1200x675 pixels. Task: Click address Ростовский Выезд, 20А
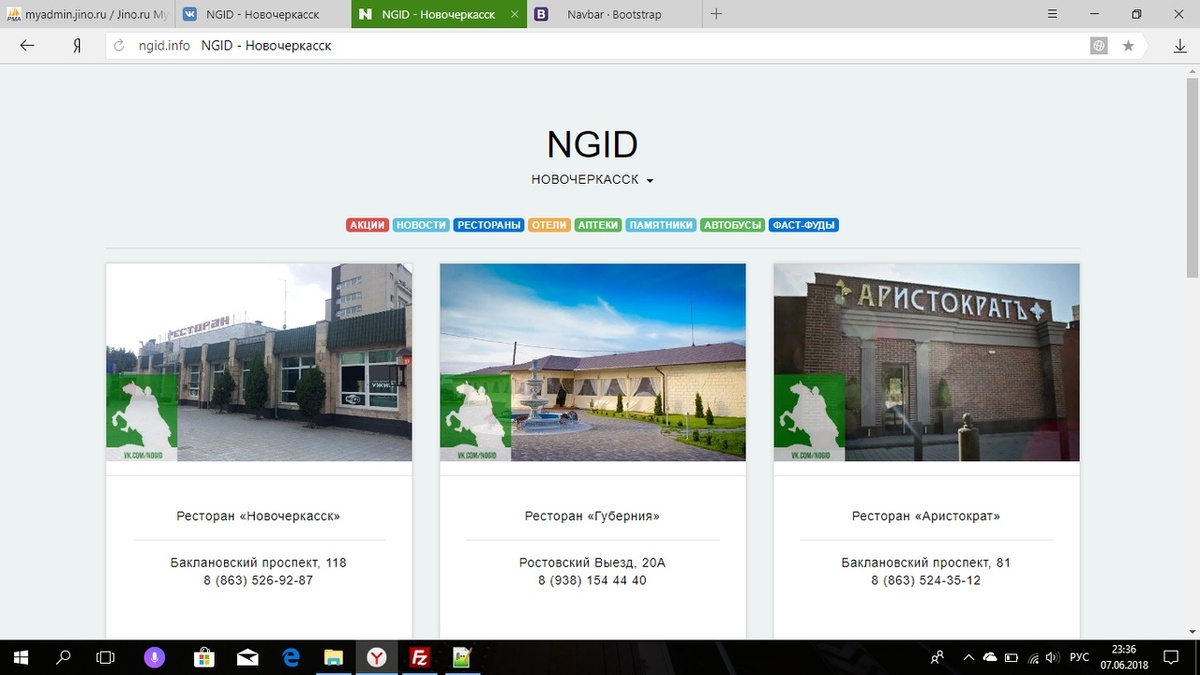pos(592,563)
